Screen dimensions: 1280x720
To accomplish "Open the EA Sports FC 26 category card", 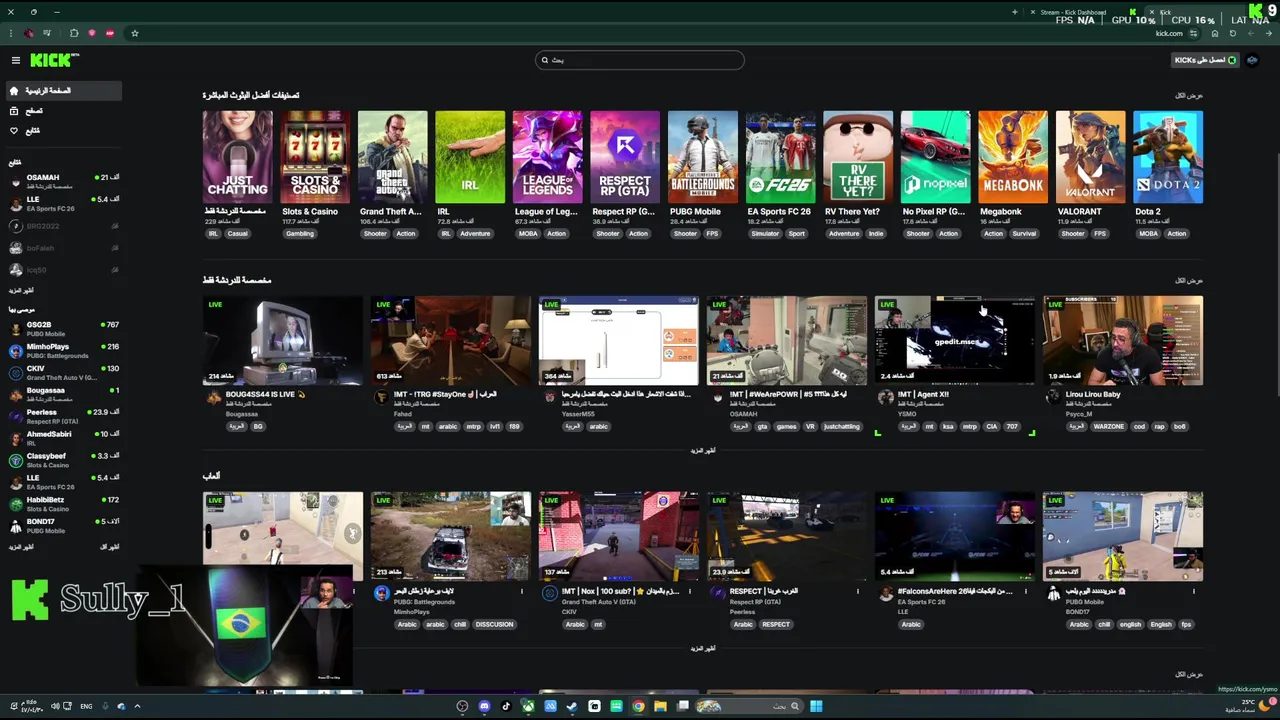I will click(x=780, y=157).
